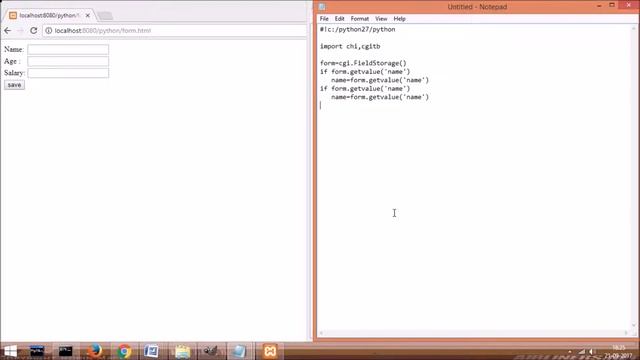Click the Salary input field
Screen dimensions: 640x360
[68, 73]
